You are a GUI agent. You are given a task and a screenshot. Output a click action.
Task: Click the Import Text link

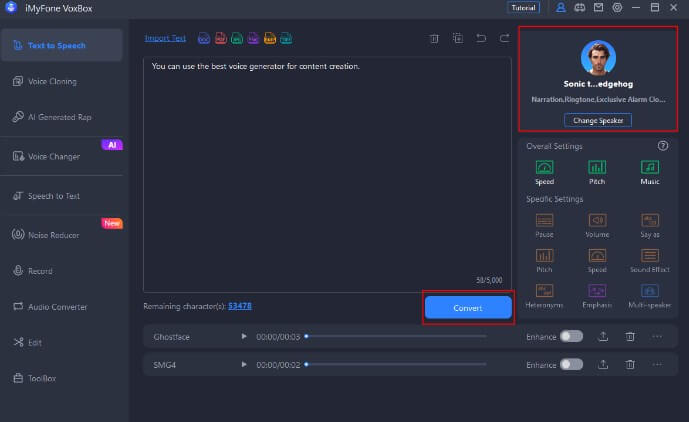(165, 38)
